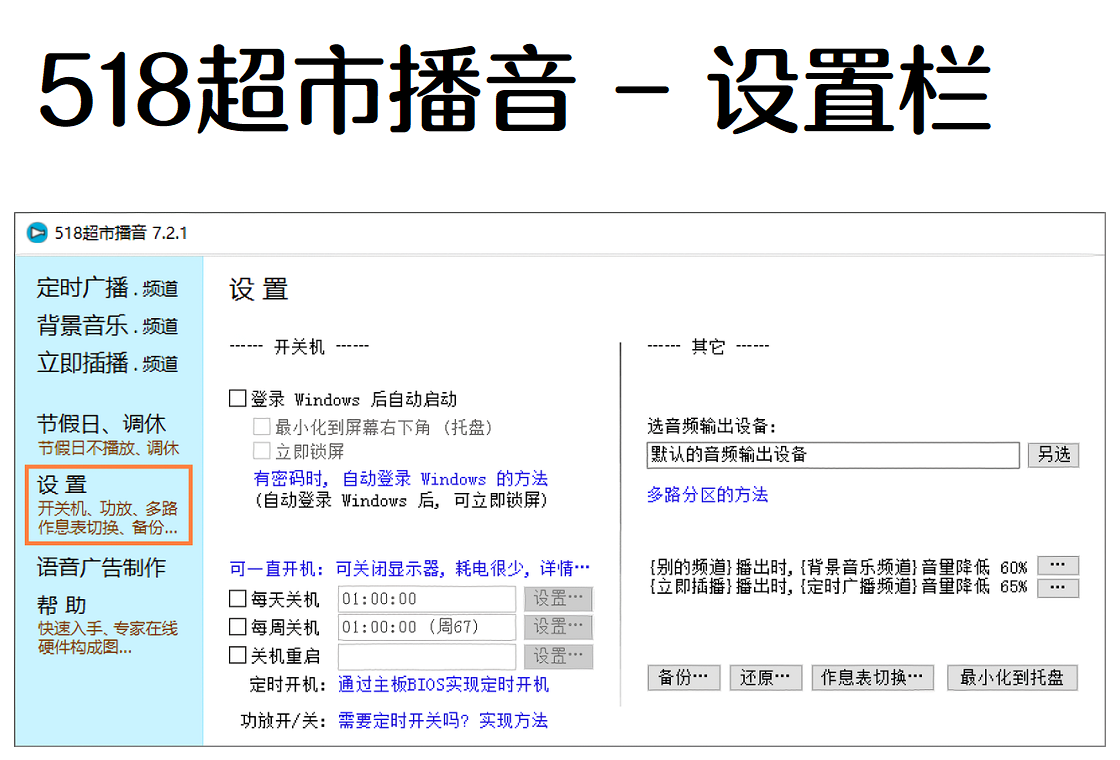Click the 备份… button
This screenshot has height=760, width=1120.
684,678
